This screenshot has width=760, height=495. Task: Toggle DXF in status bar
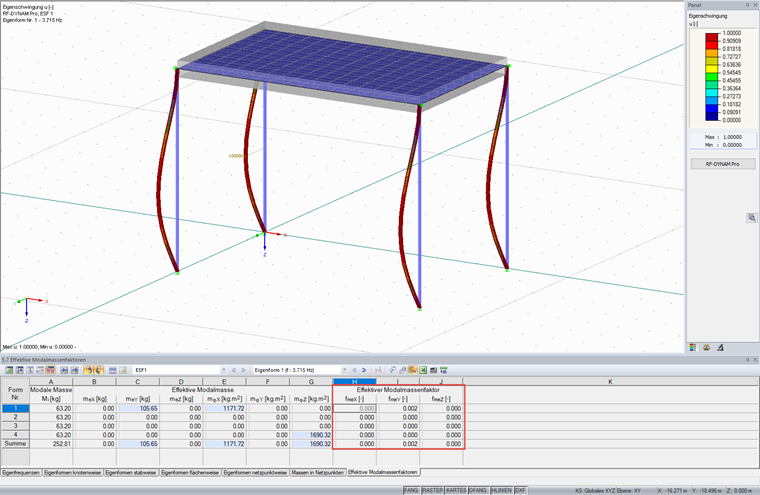[521, 490]
